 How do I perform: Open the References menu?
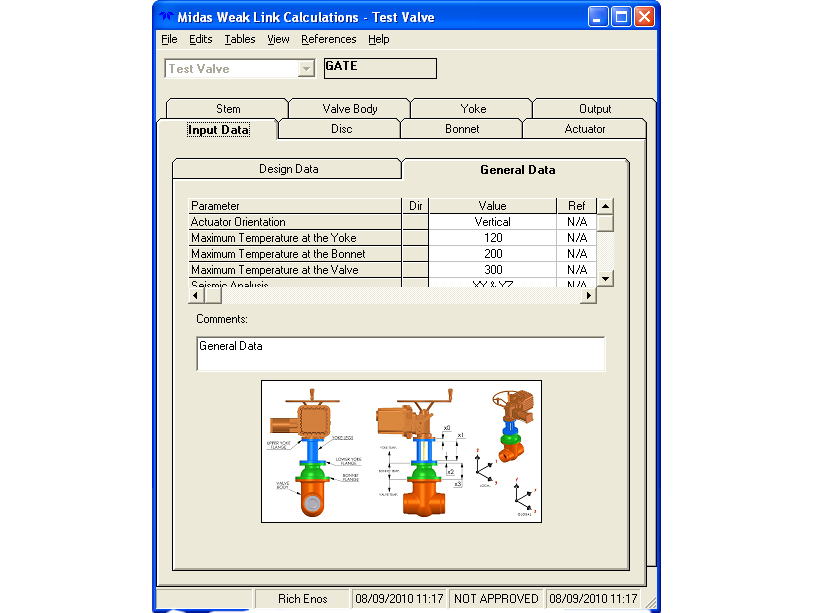[x=328, y=39]
